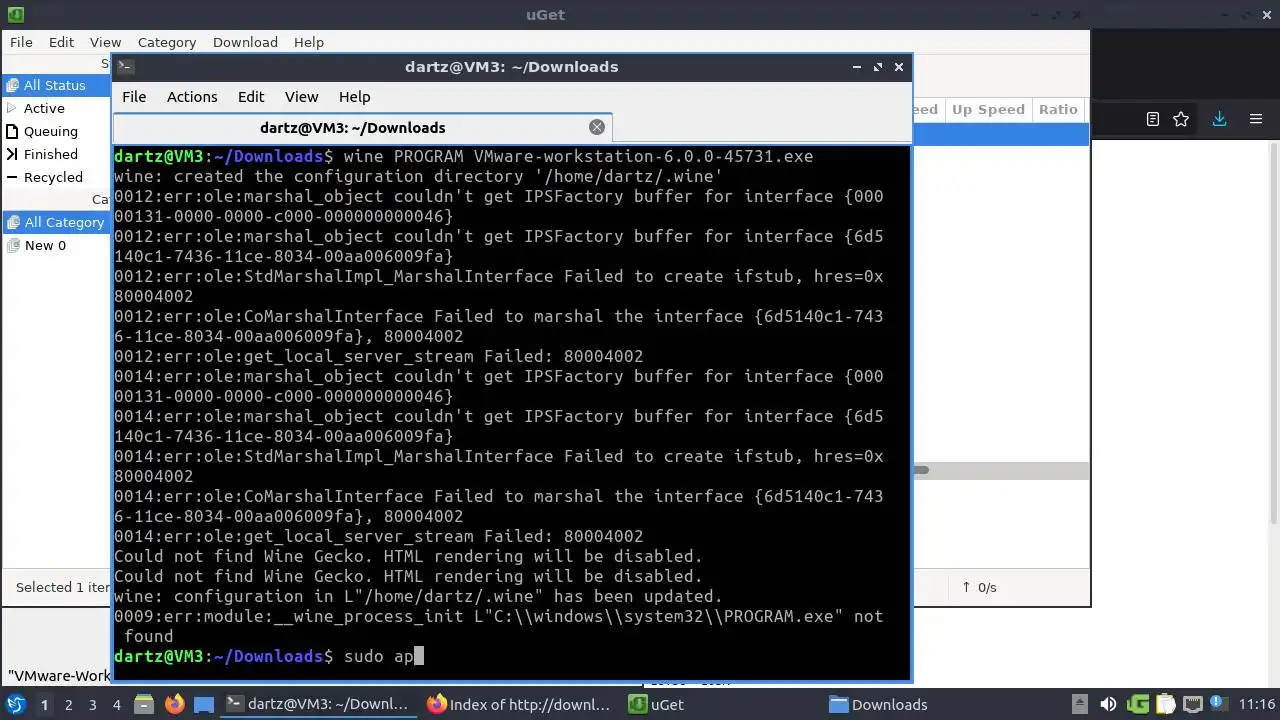Launch file manager from panel quick launch
Image resolution: width=1280 pixels, height=720 pixels.
pos(144,704)
